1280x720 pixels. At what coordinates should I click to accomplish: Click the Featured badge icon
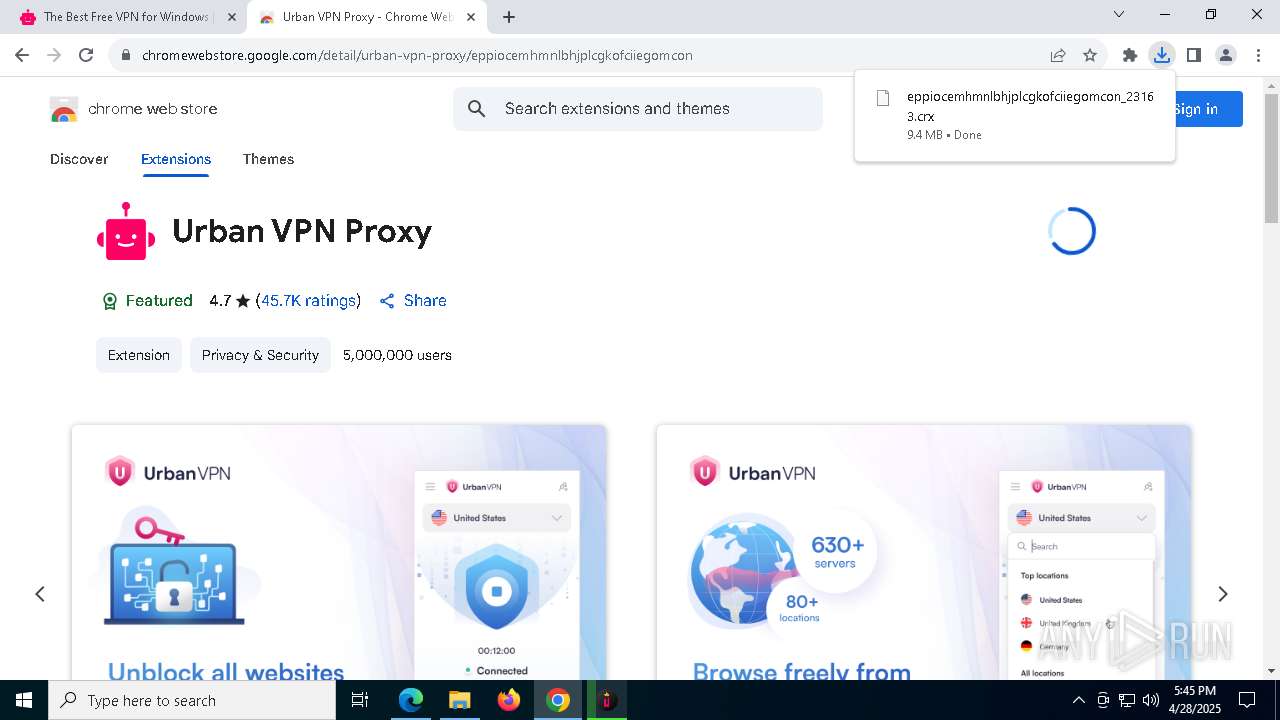(110, 301)
